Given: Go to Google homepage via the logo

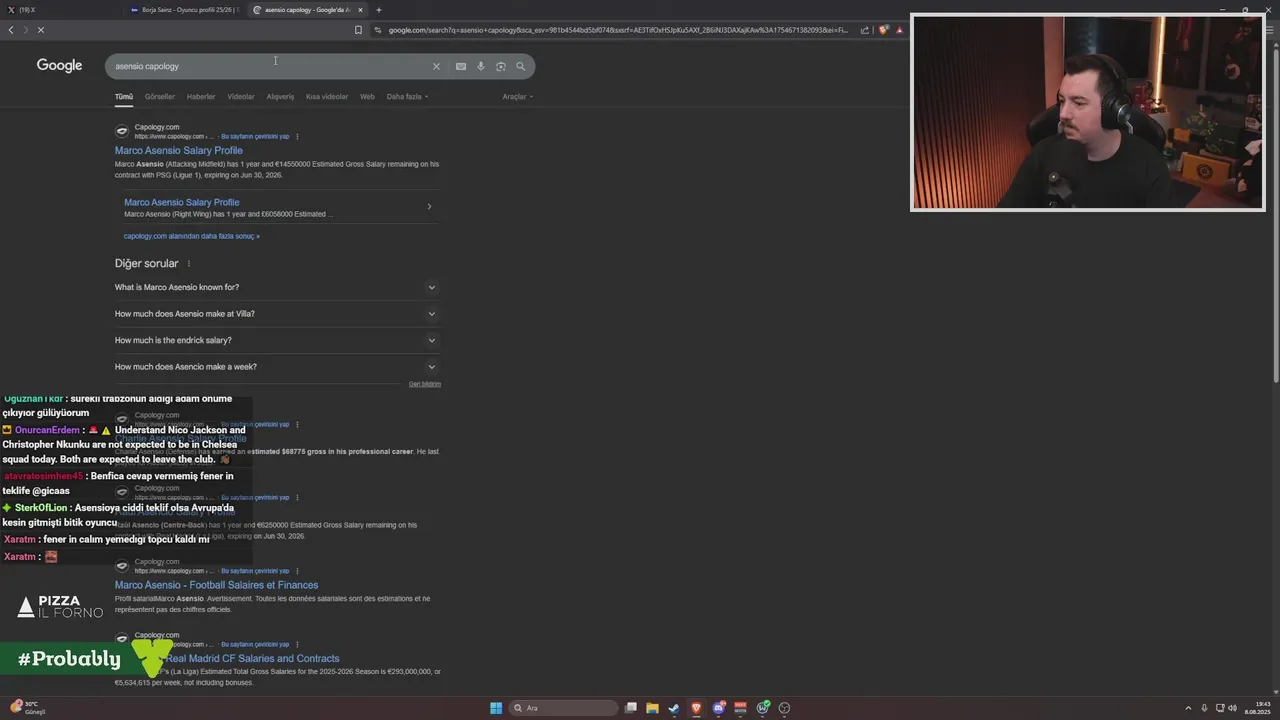Looking at the screenshot, I should (60, 65).
